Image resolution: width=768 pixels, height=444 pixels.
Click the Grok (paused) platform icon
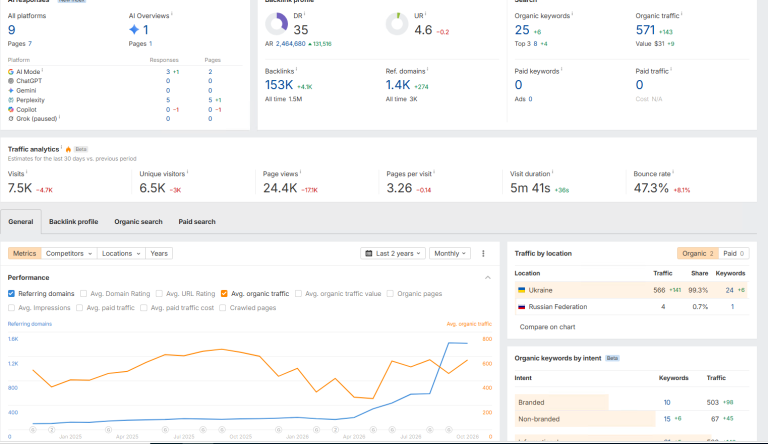click(11, 119)
